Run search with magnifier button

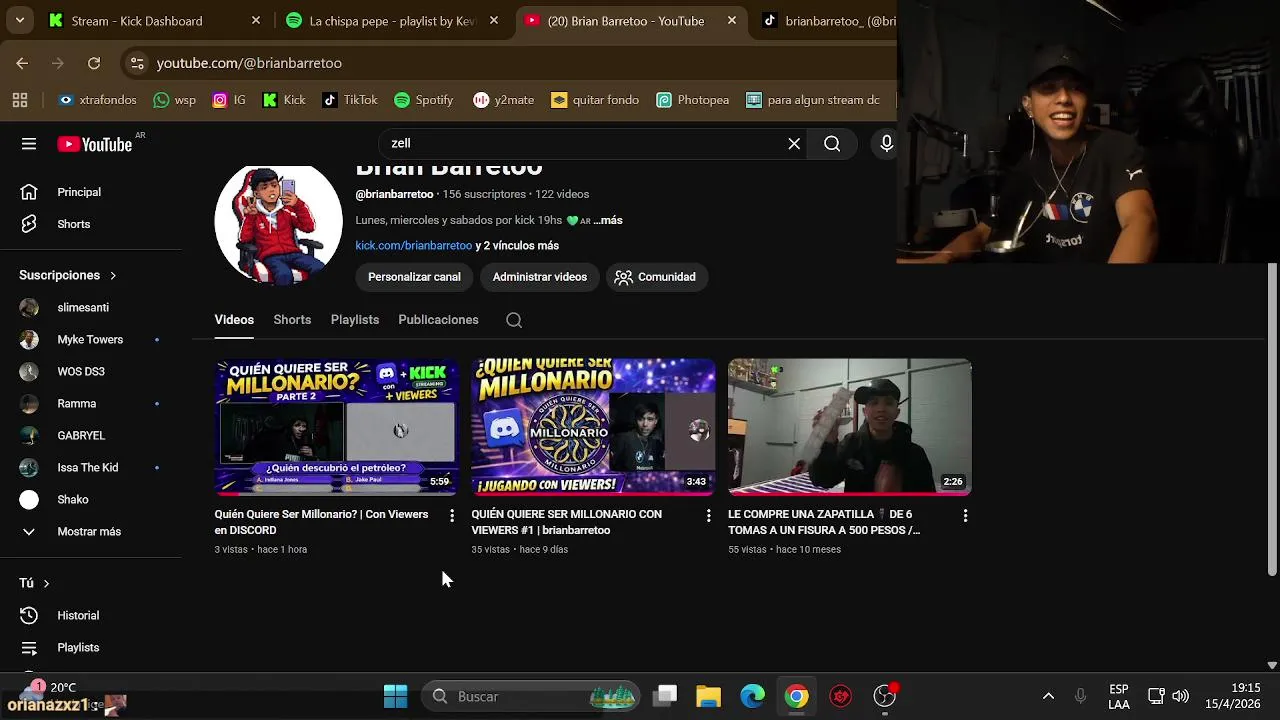[832, 144]
